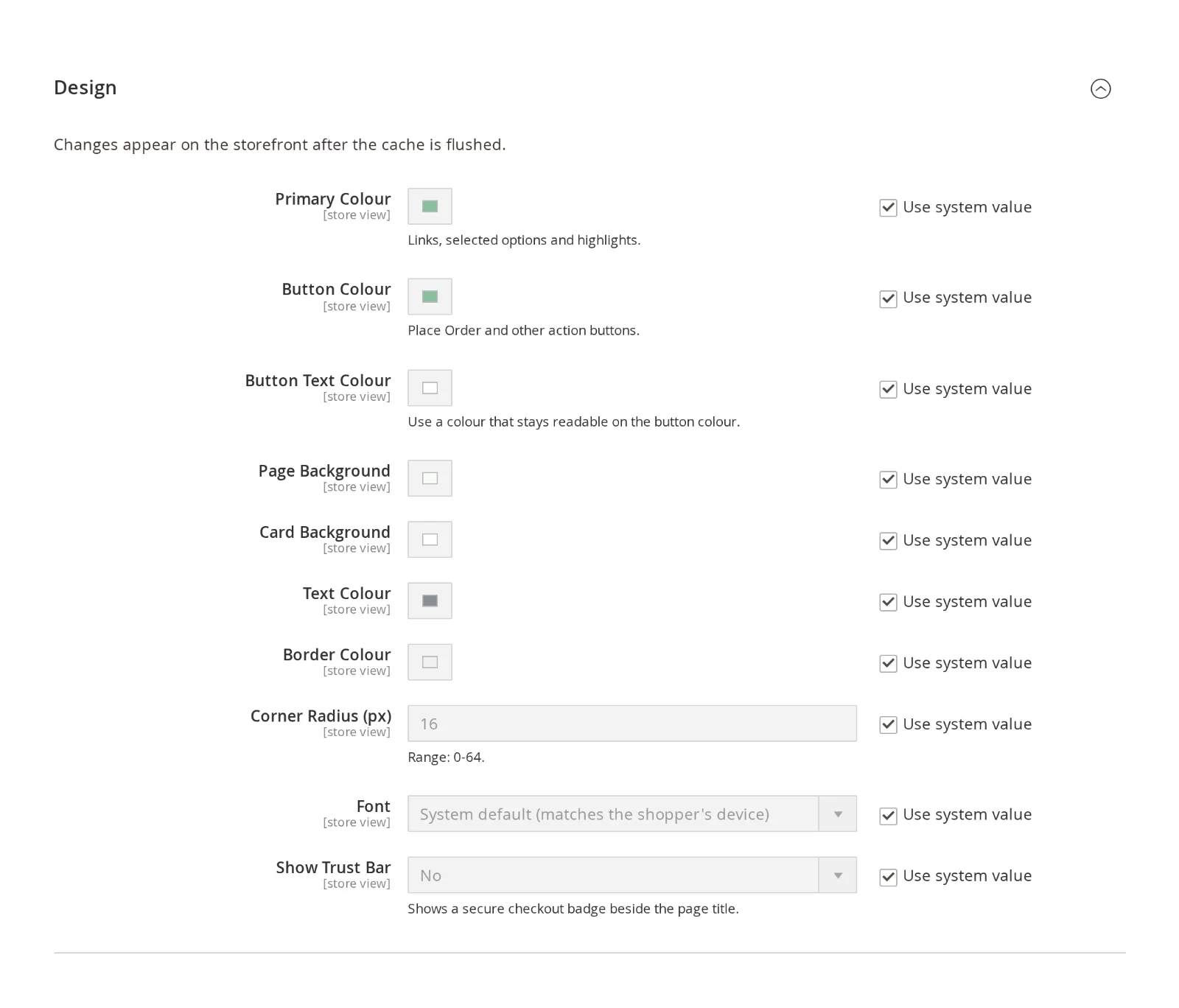
Task: Uncheck Use system value for Primary Colour
Action: (x=888, y=208)
